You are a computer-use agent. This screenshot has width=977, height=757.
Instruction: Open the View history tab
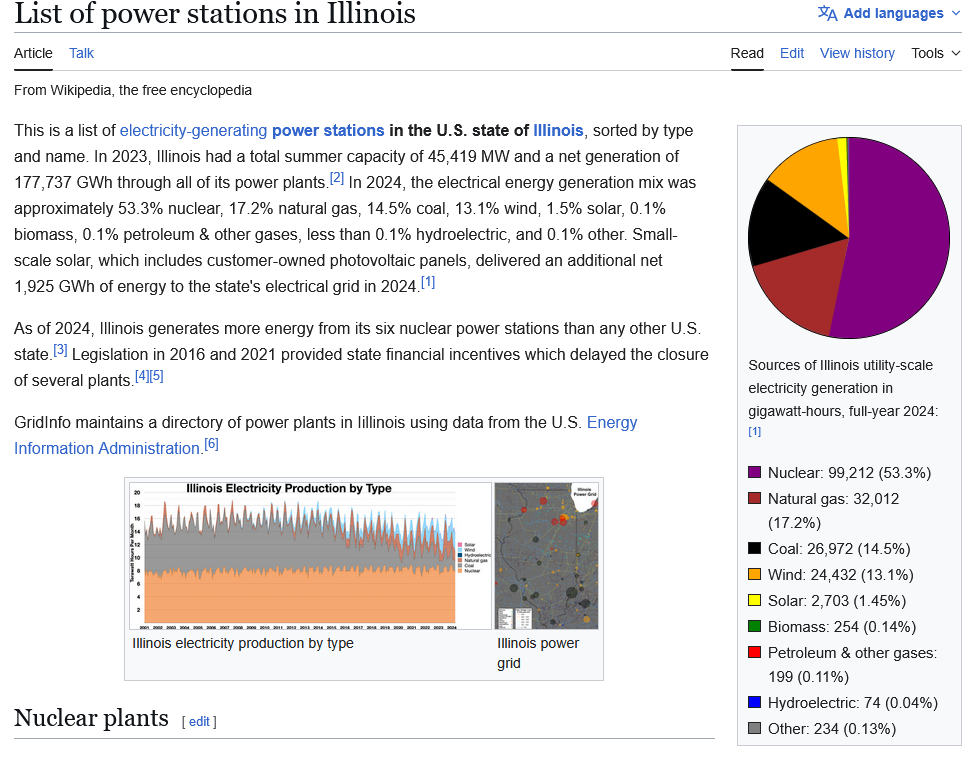pos(857,54)
